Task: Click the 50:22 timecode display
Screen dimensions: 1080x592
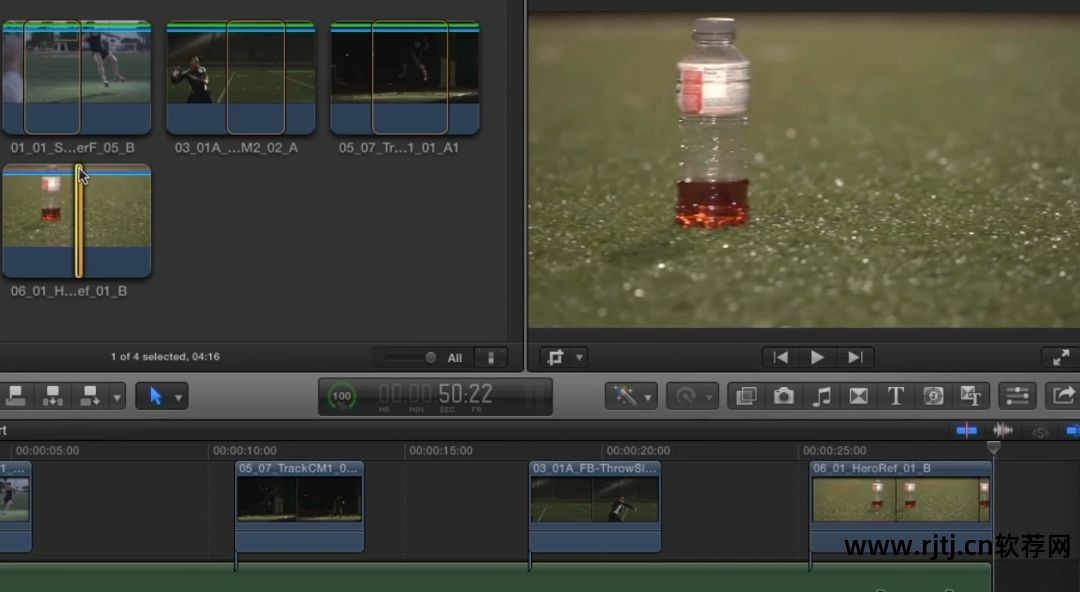Action: click(435, 395)
